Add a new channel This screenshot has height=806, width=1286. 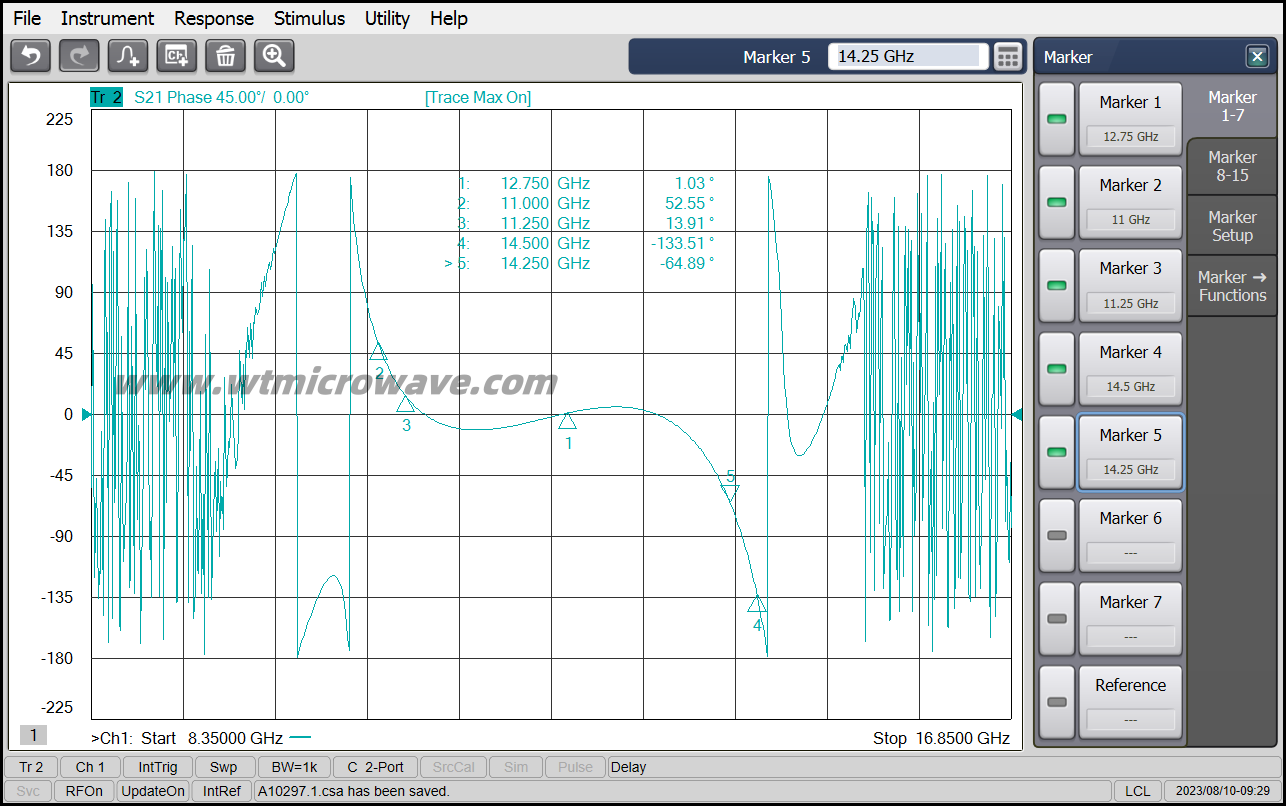pyautogui.click(x=176, y=56)
